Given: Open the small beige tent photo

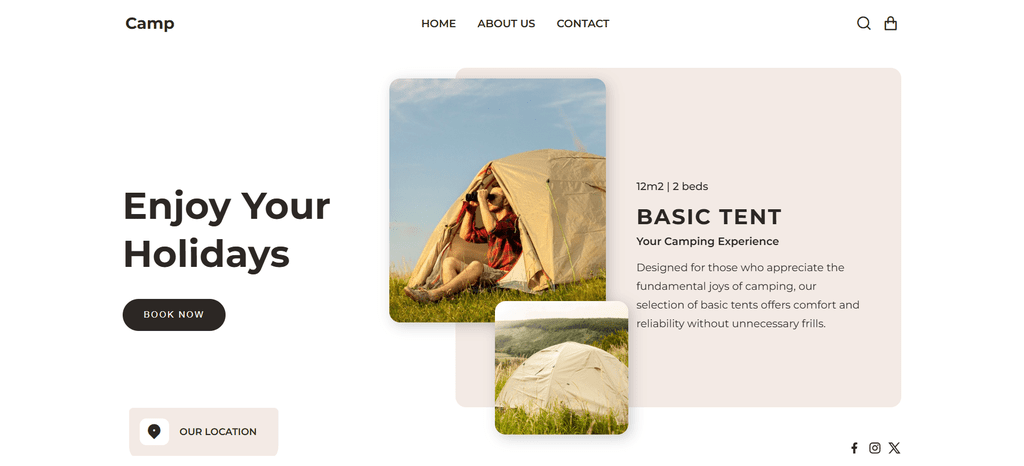Looking at the screenshot, I should 562,368.
